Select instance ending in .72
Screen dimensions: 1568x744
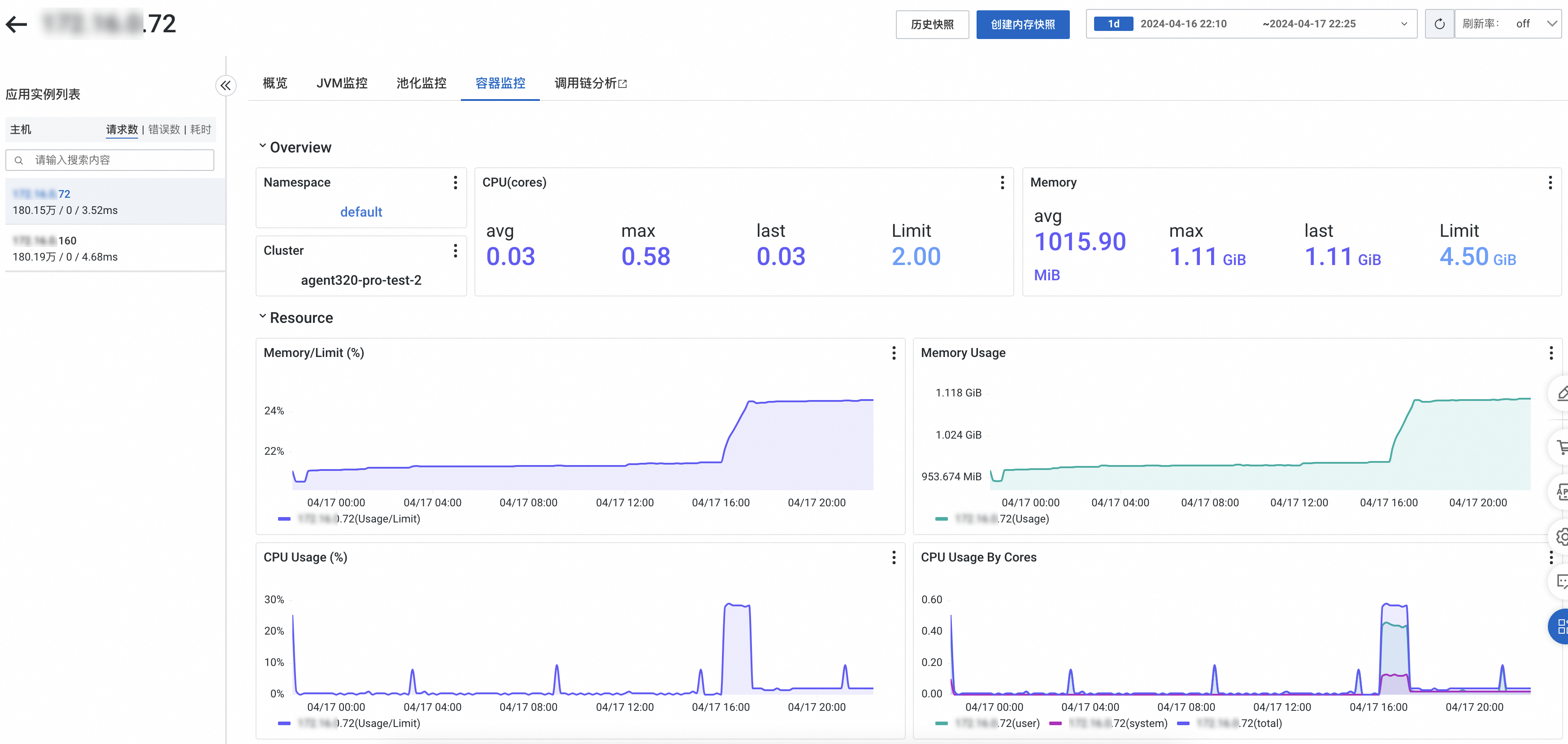115,202
